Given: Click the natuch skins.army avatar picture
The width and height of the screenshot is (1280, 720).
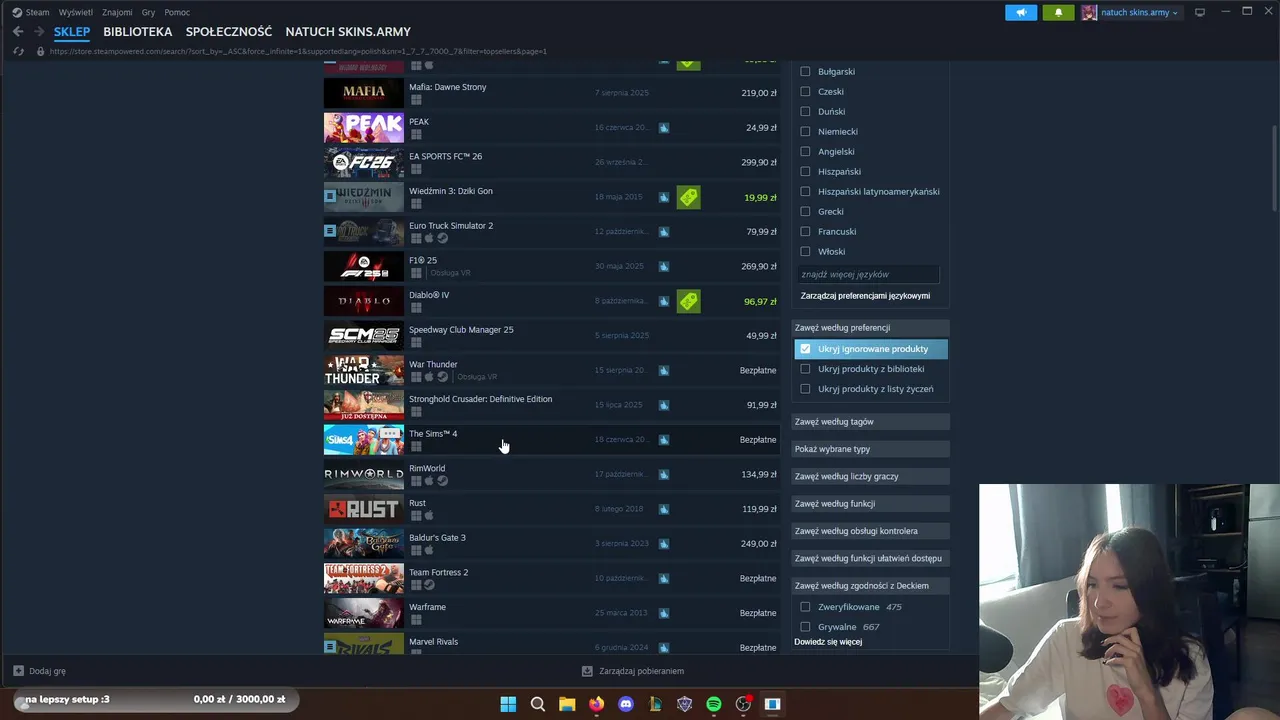Looking at the screenshot, I should click(x=1089, y=13).
